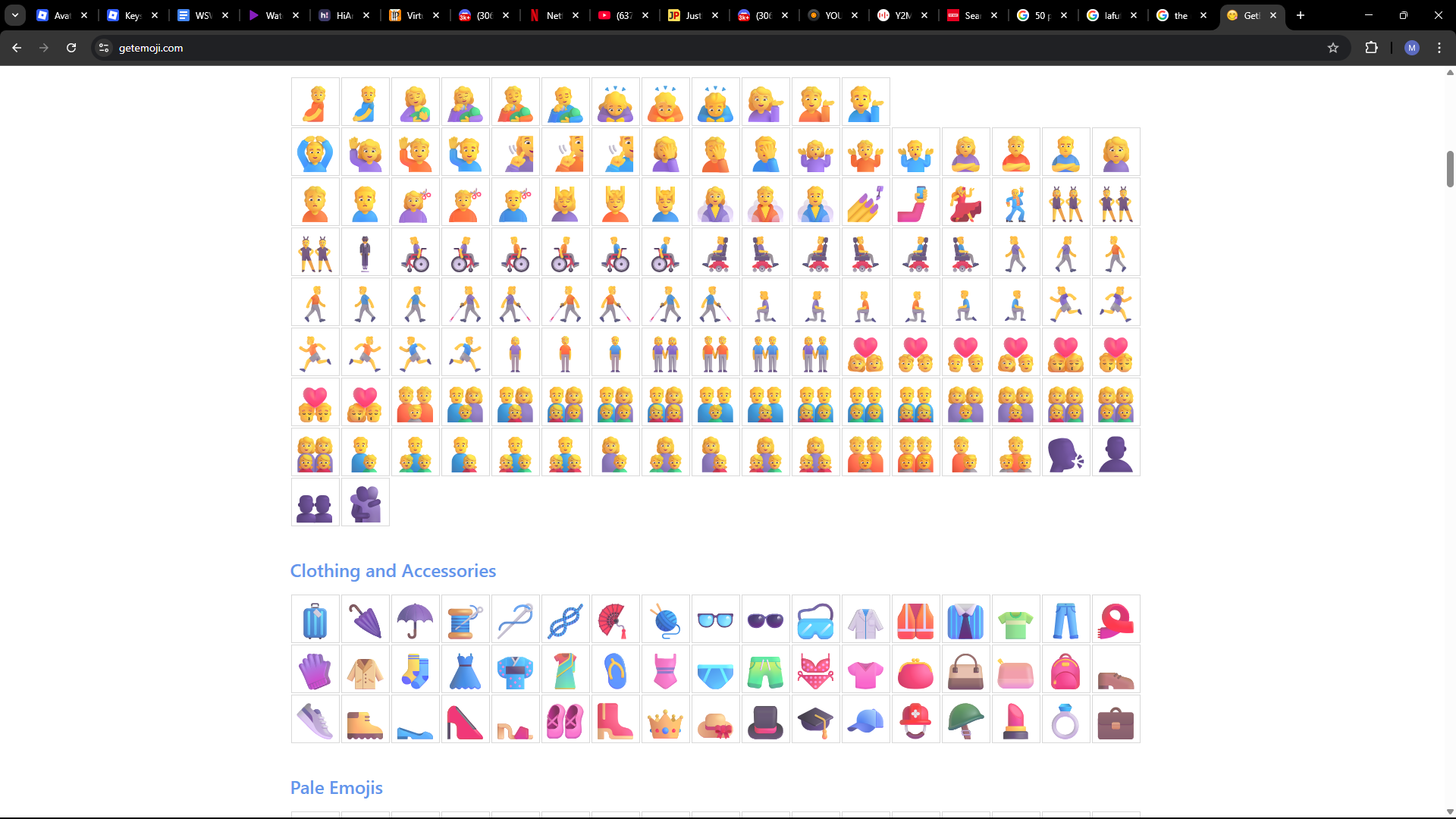Pick the pink backpack emoji
Screen dimensions: 1456x819
(1066, 670)
